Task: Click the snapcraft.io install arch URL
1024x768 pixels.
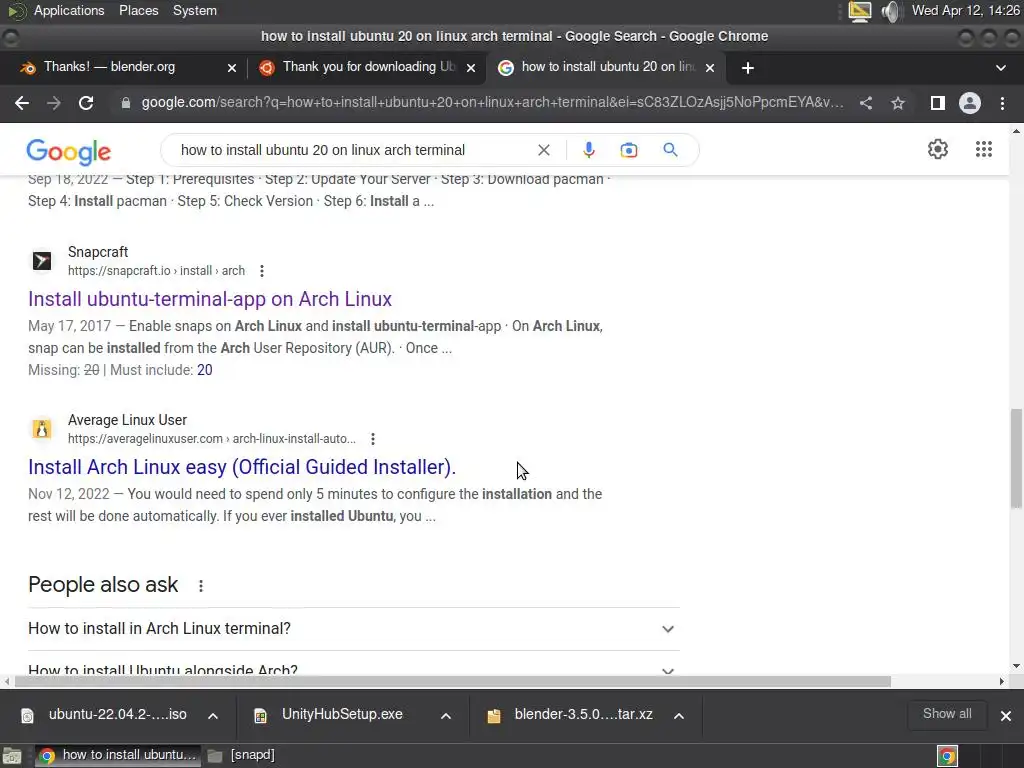Action: pyautogui.click(x=156, y=271)
